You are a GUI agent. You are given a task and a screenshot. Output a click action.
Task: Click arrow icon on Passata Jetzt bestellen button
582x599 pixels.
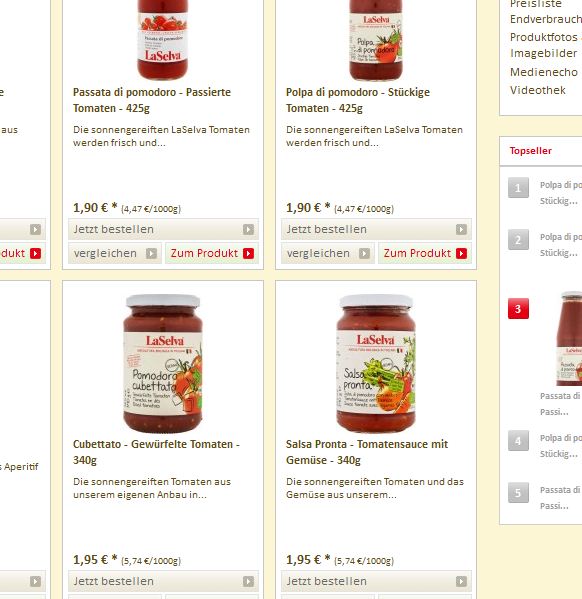(248, 229)
